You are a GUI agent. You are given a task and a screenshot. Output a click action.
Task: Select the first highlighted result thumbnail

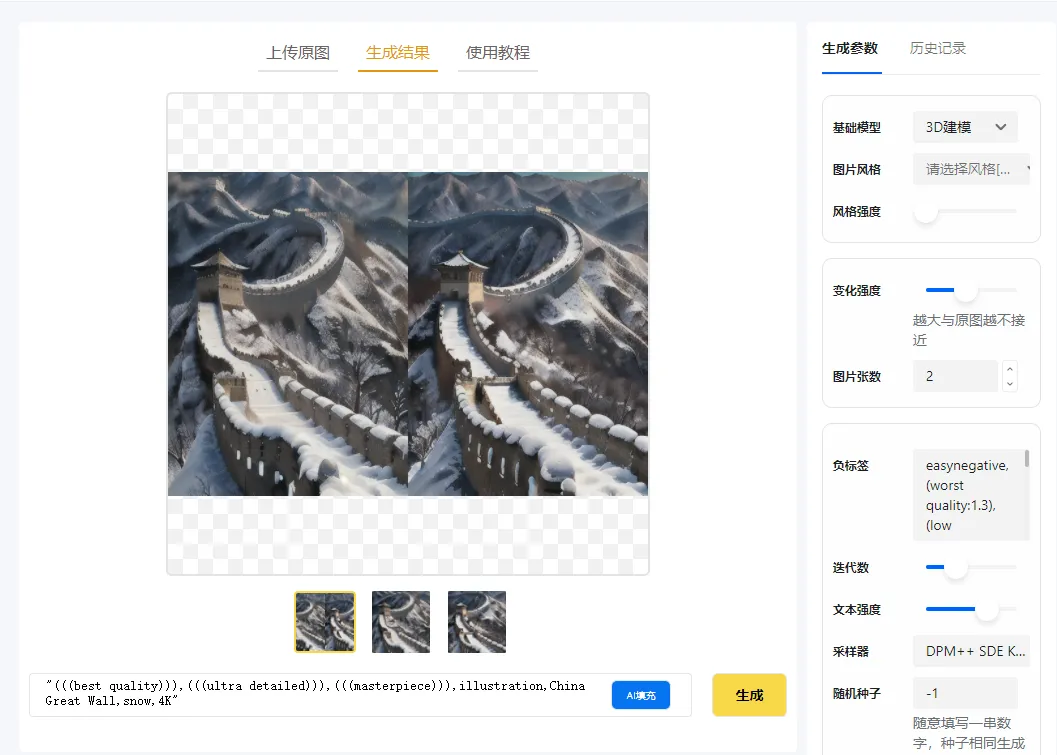[325, 622]
